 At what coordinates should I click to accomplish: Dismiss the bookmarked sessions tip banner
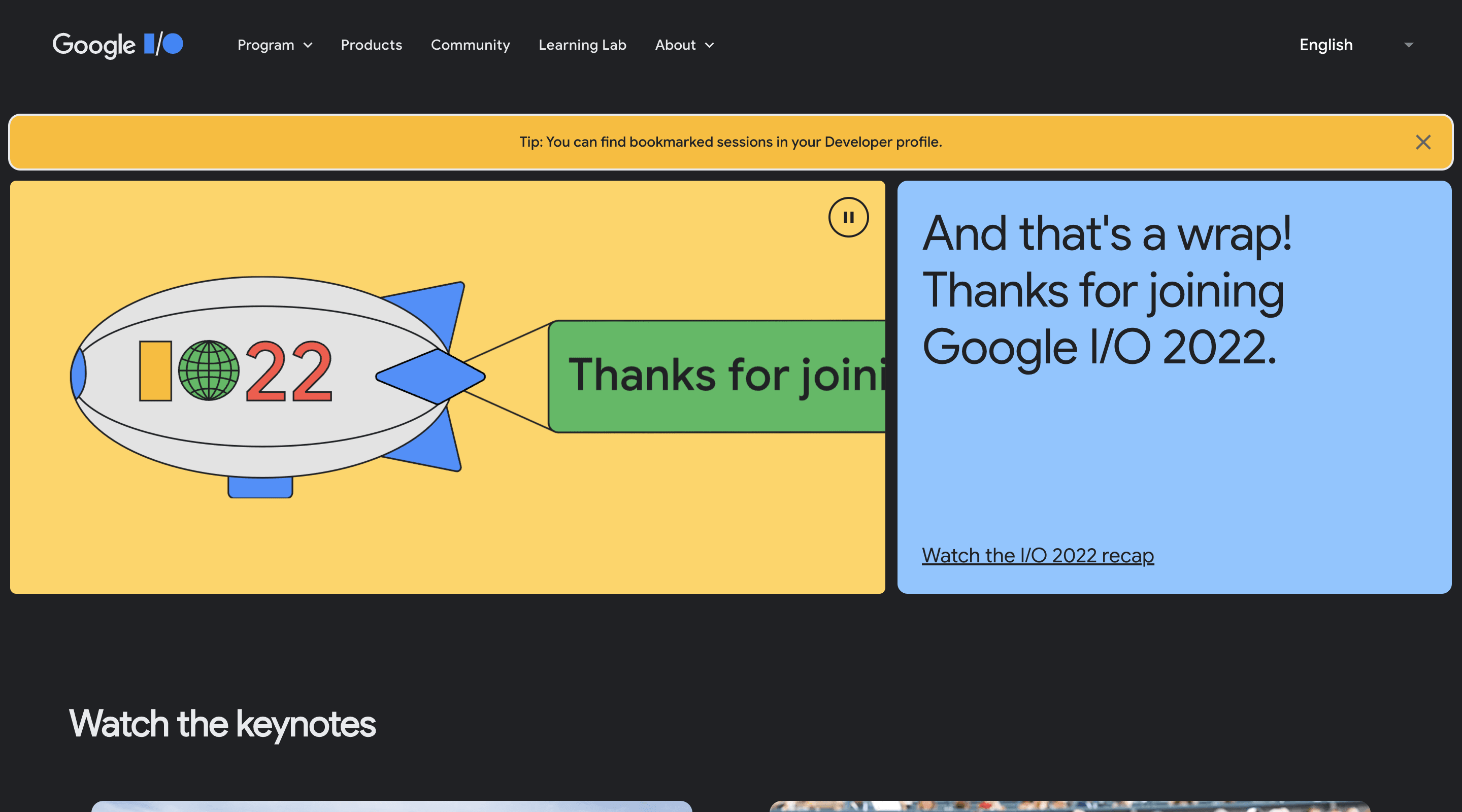pyautogui.click(x=1423, y=142)
